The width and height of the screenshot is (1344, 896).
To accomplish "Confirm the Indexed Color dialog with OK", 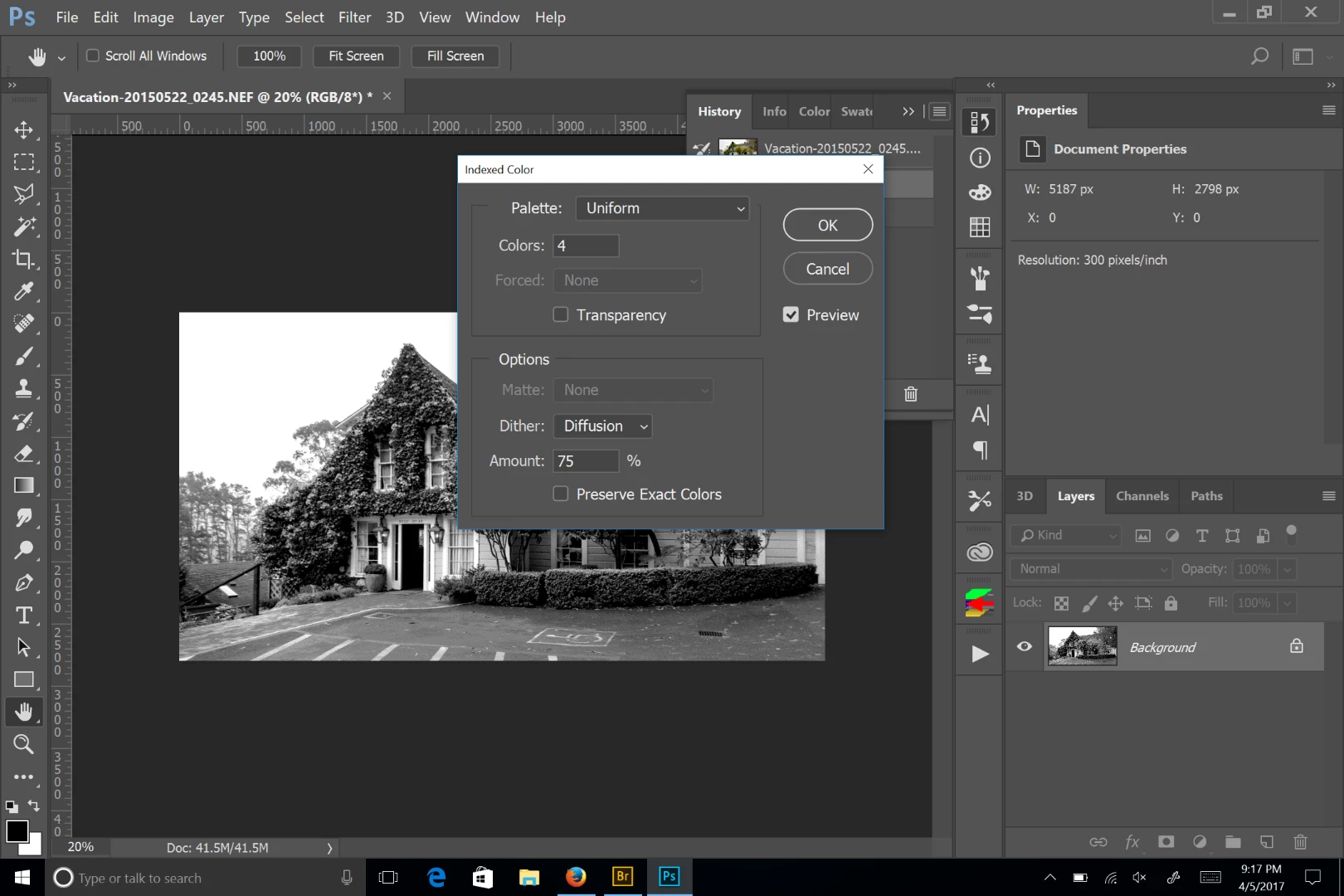I will click(x=828, y=225).
